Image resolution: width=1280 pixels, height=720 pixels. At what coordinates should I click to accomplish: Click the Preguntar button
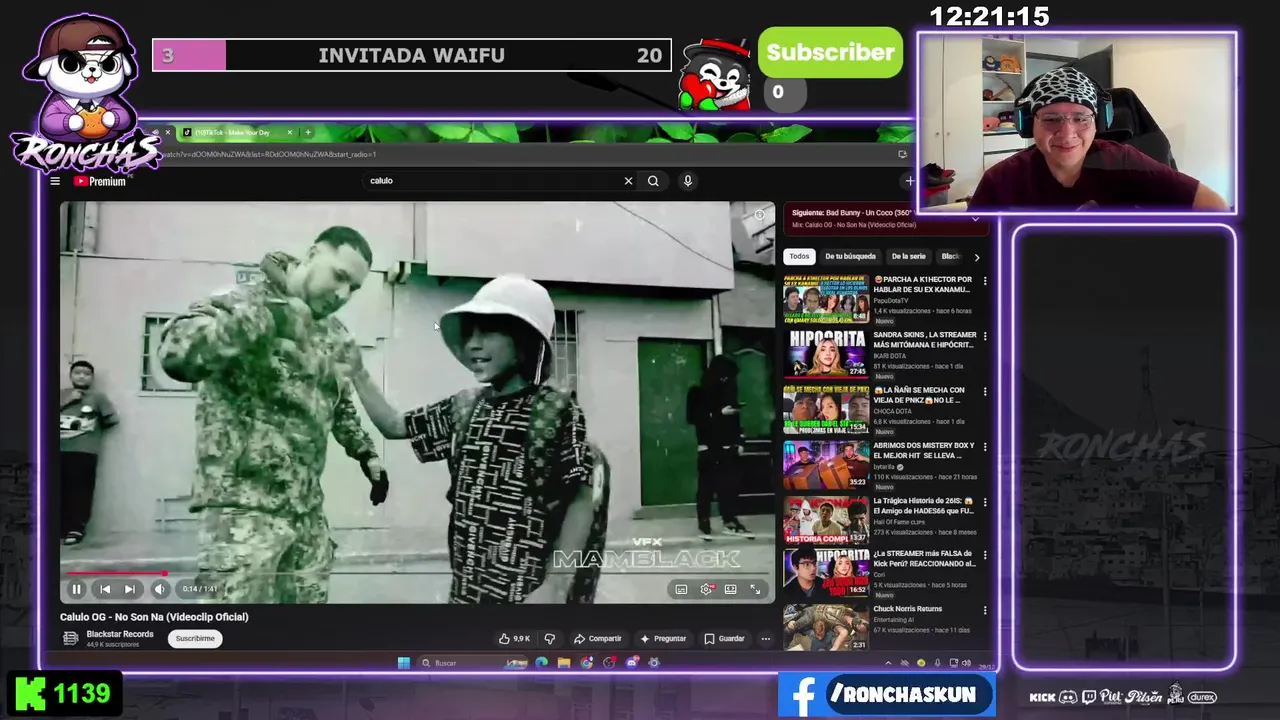tap(663, 638)
